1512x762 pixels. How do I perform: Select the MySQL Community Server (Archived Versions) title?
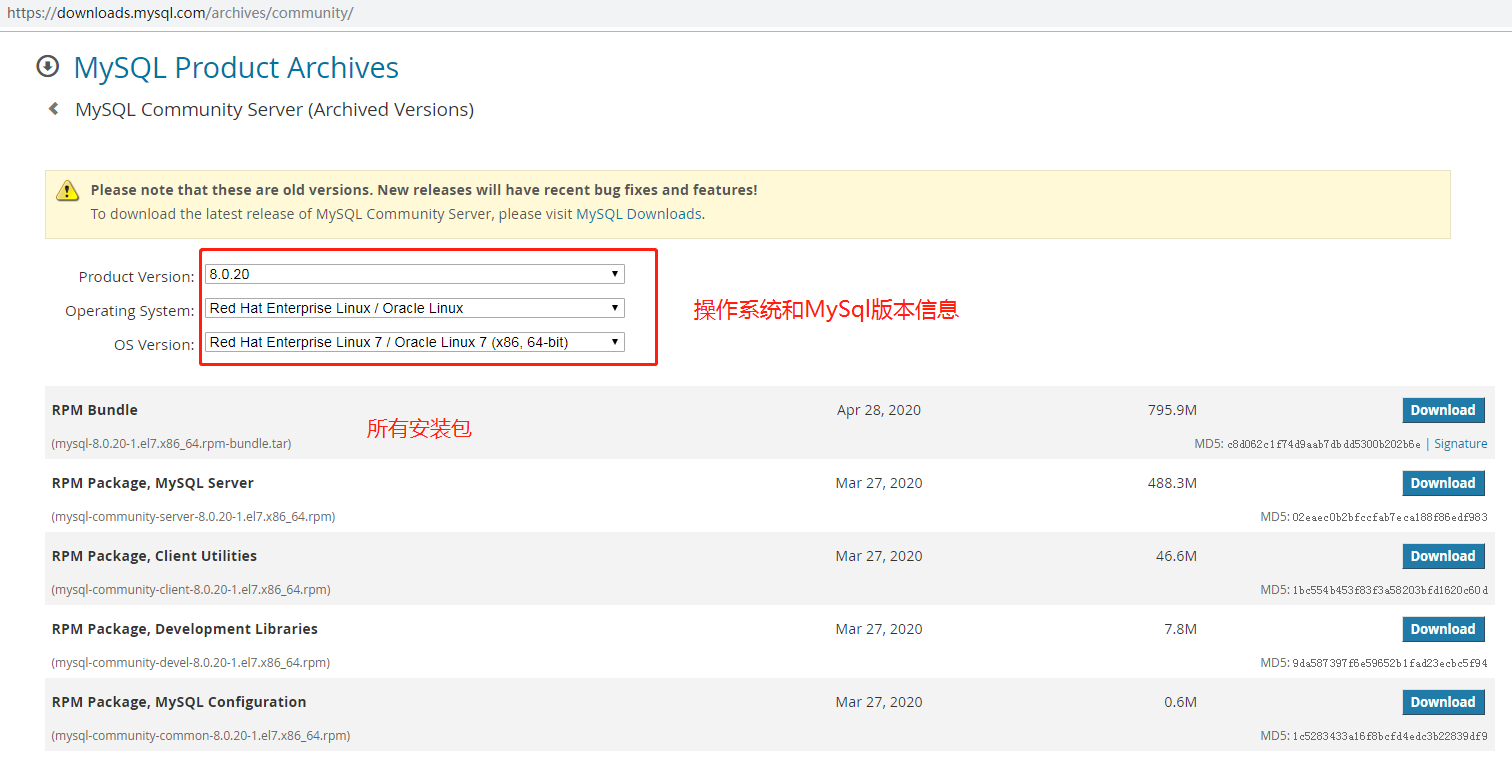point(275,109)
